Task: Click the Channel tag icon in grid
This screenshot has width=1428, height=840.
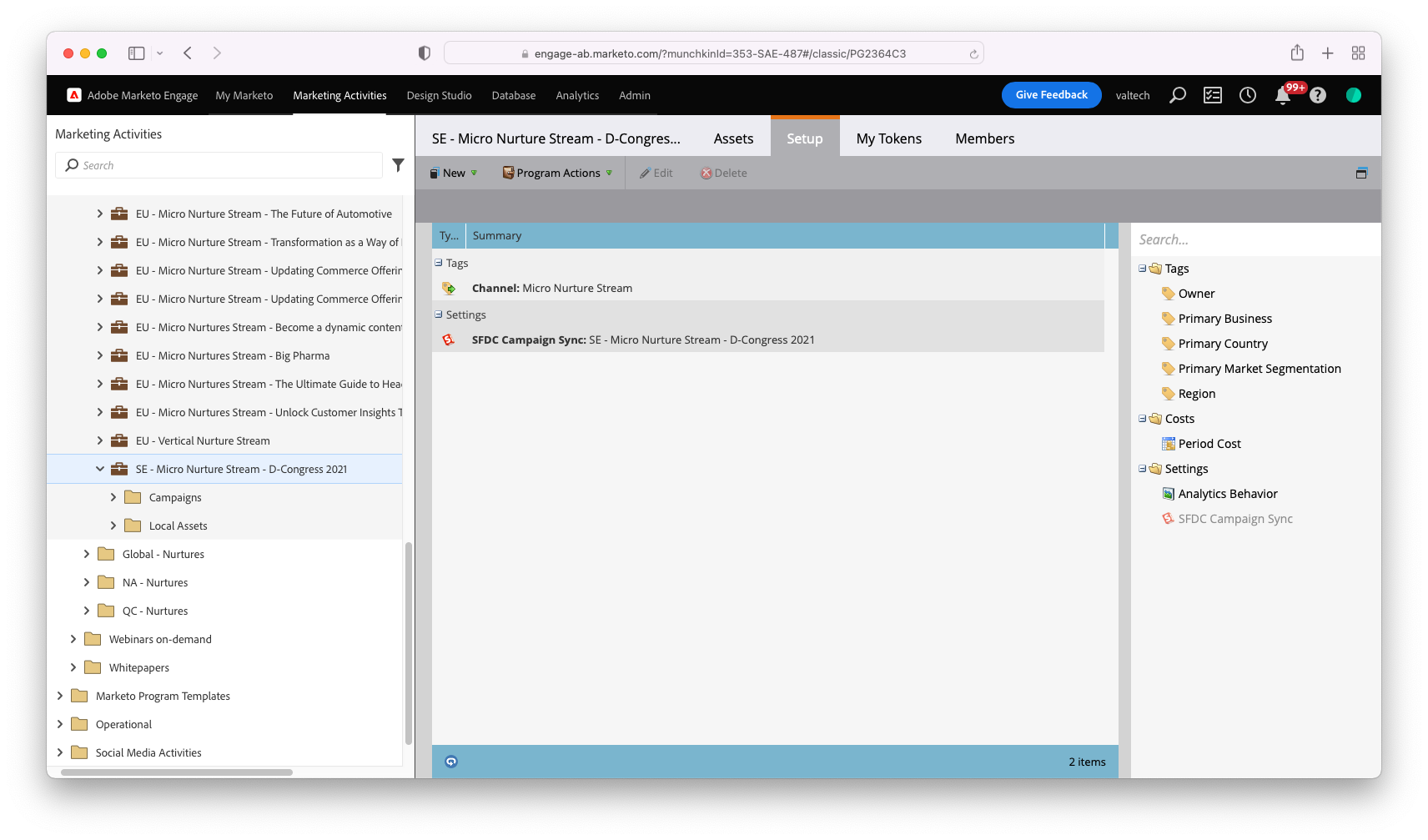Action: coord(449,289)
